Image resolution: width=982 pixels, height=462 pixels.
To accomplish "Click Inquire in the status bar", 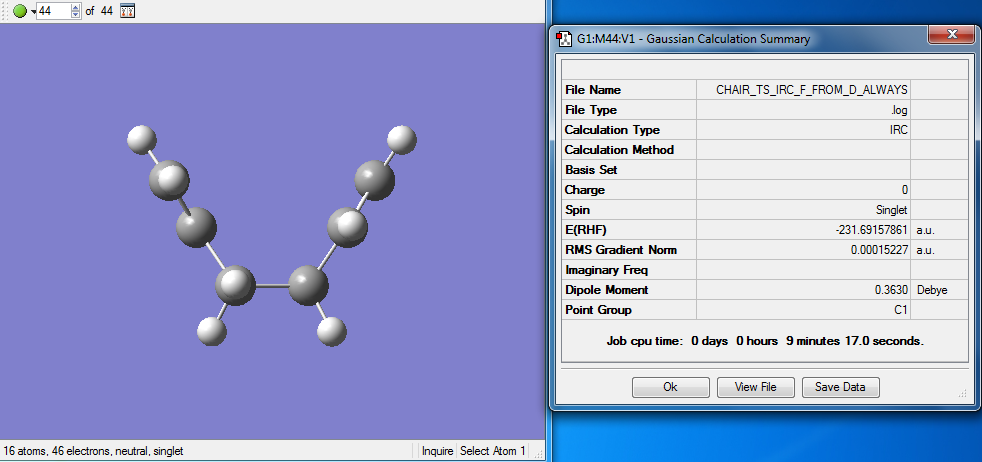I will (x=437, y=451).
